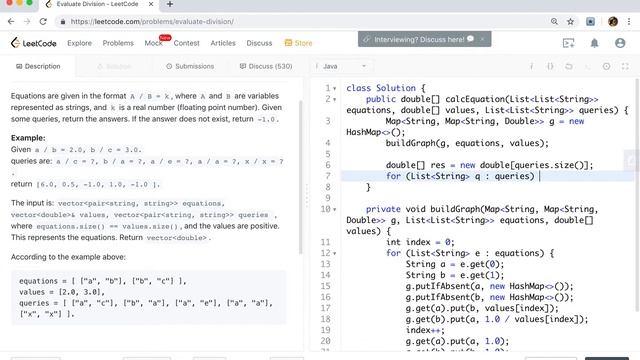The height and width of the screenshot is (360, 640).
Task: Open the editor info icon
Action: [531, 66]
